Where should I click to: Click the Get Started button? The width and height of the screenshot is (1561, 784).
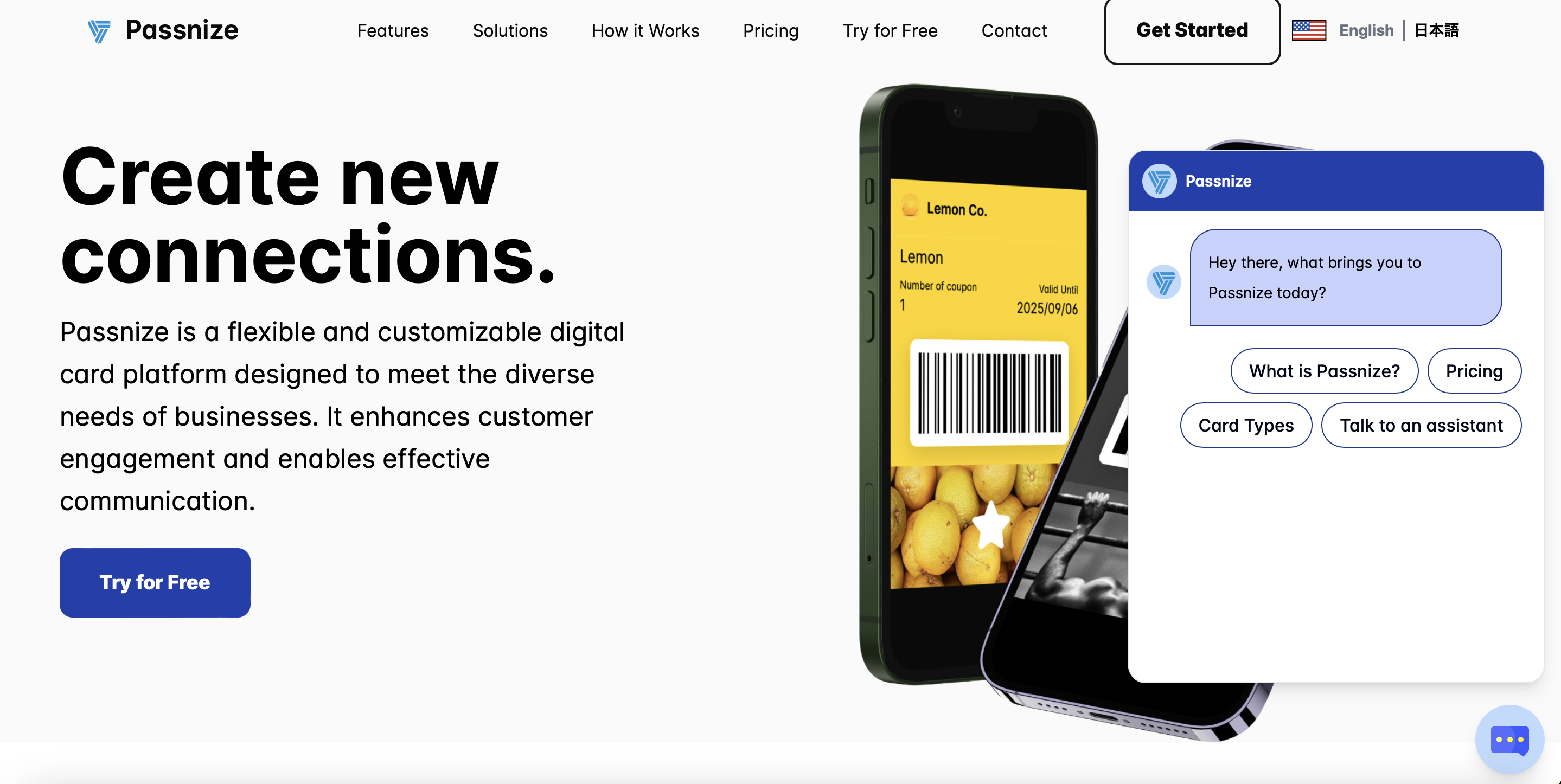(x=1192, y=30)
